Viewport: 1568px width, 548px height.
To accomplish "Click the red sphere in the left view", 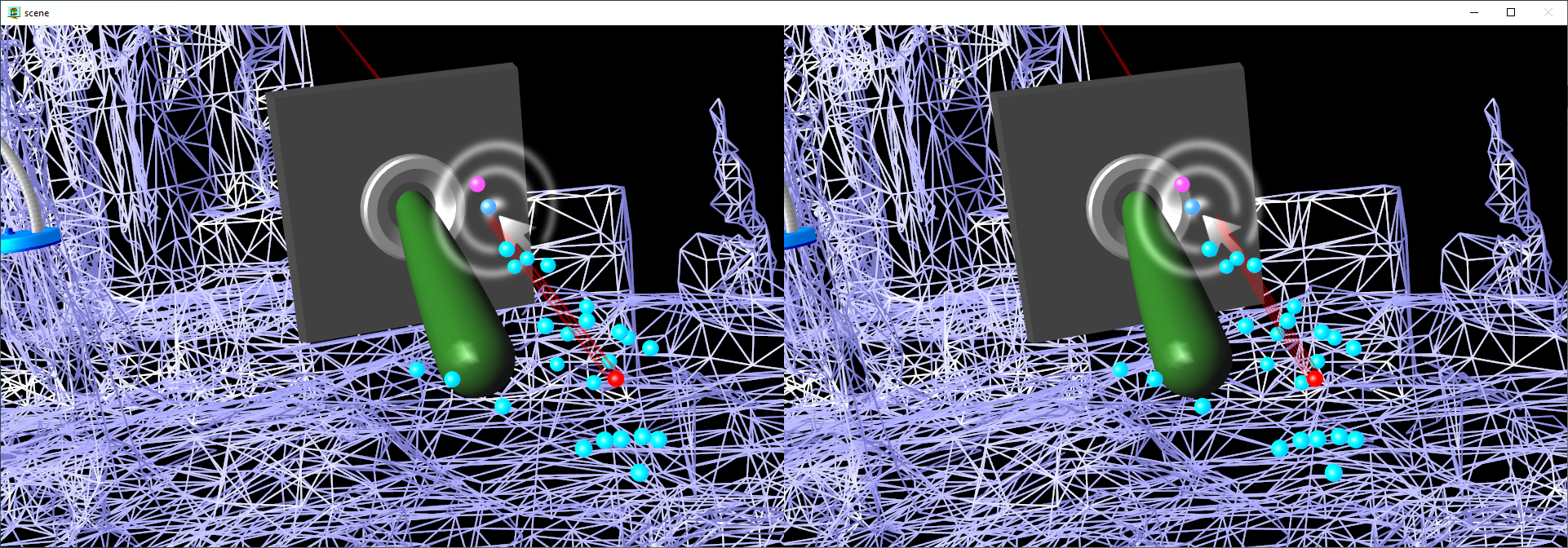I will coord(616,378).
